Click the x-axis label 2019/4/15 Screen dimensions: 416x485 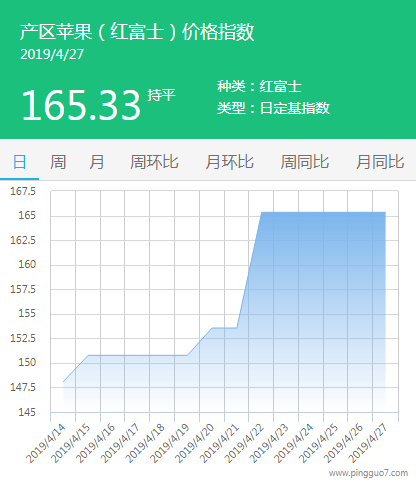71,443
